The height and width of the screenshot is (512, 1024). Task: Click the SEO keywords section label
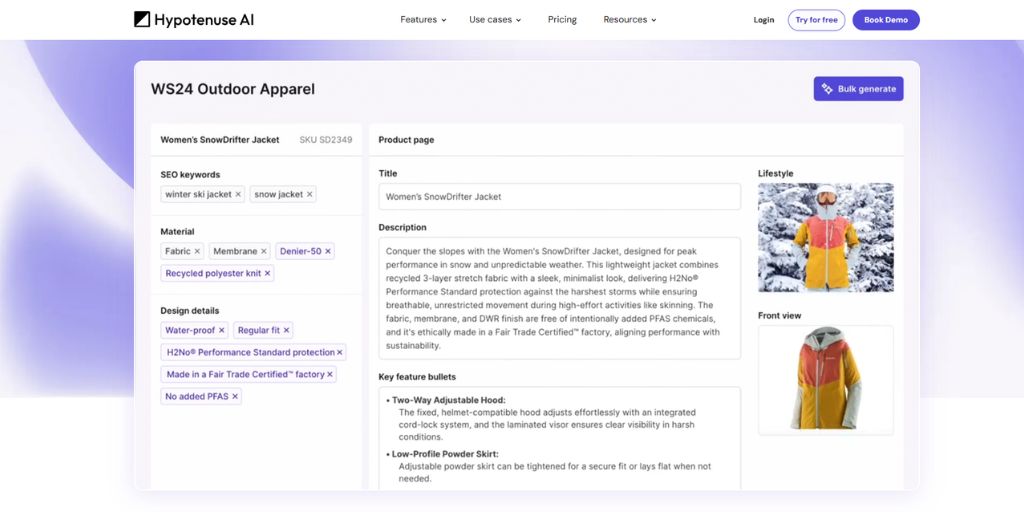(x=190, y=175)
